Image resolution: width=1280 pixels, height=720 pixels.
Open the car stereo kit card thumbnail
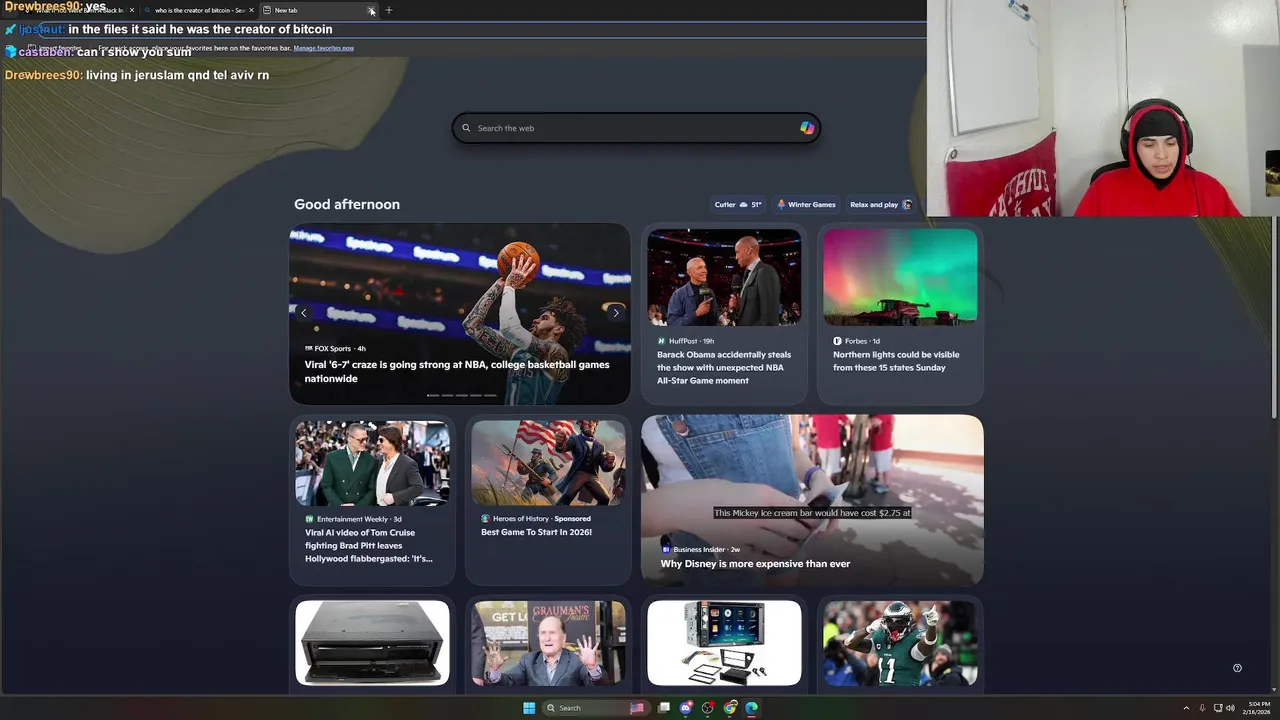tap(724, 643)
